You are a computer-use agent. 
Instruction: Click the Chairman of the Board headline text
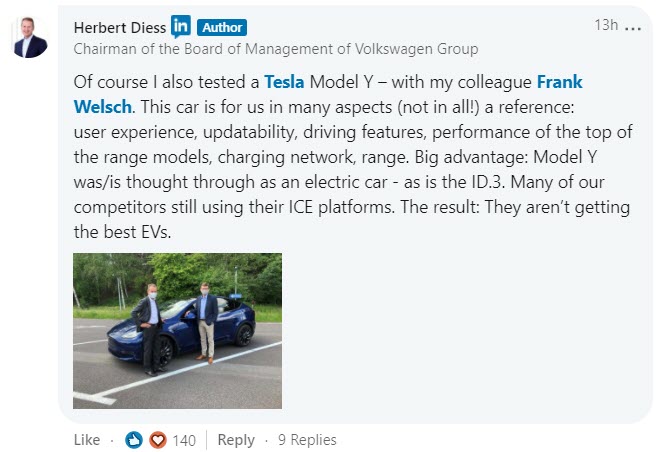pyautogui.click(x=276, y=49)
